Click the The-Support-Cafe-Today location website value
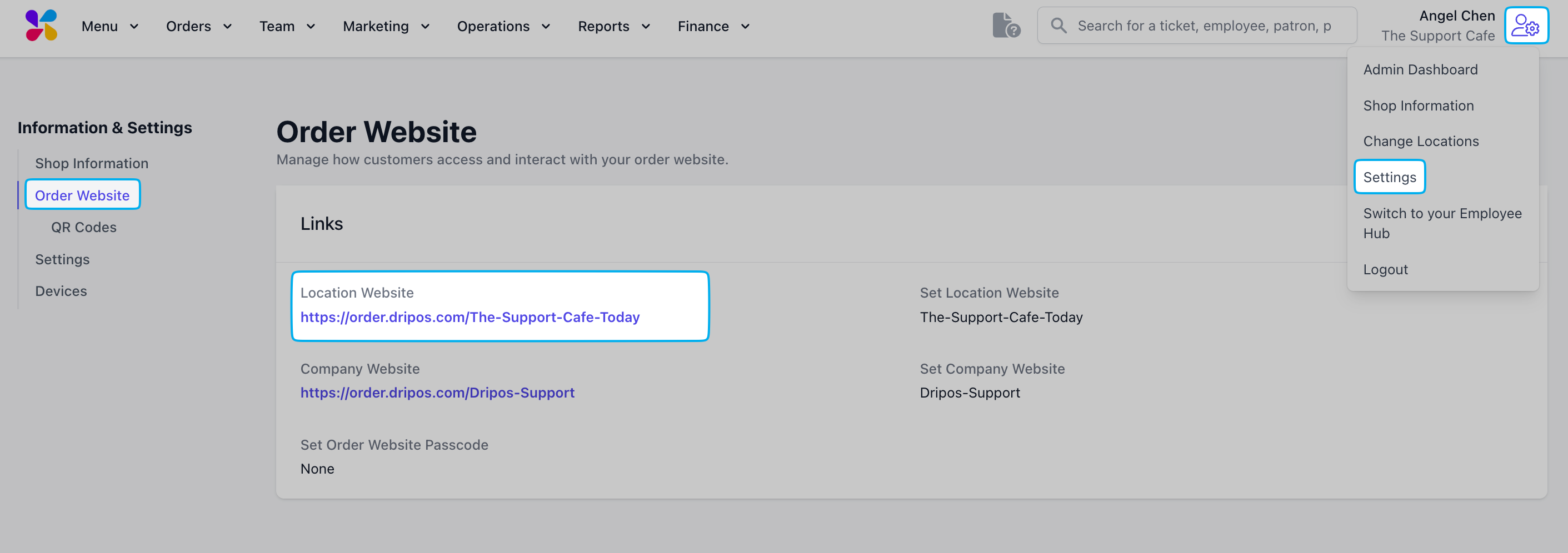Image resolution: width=1568 pixels, height=553 pixels. 1001,318
